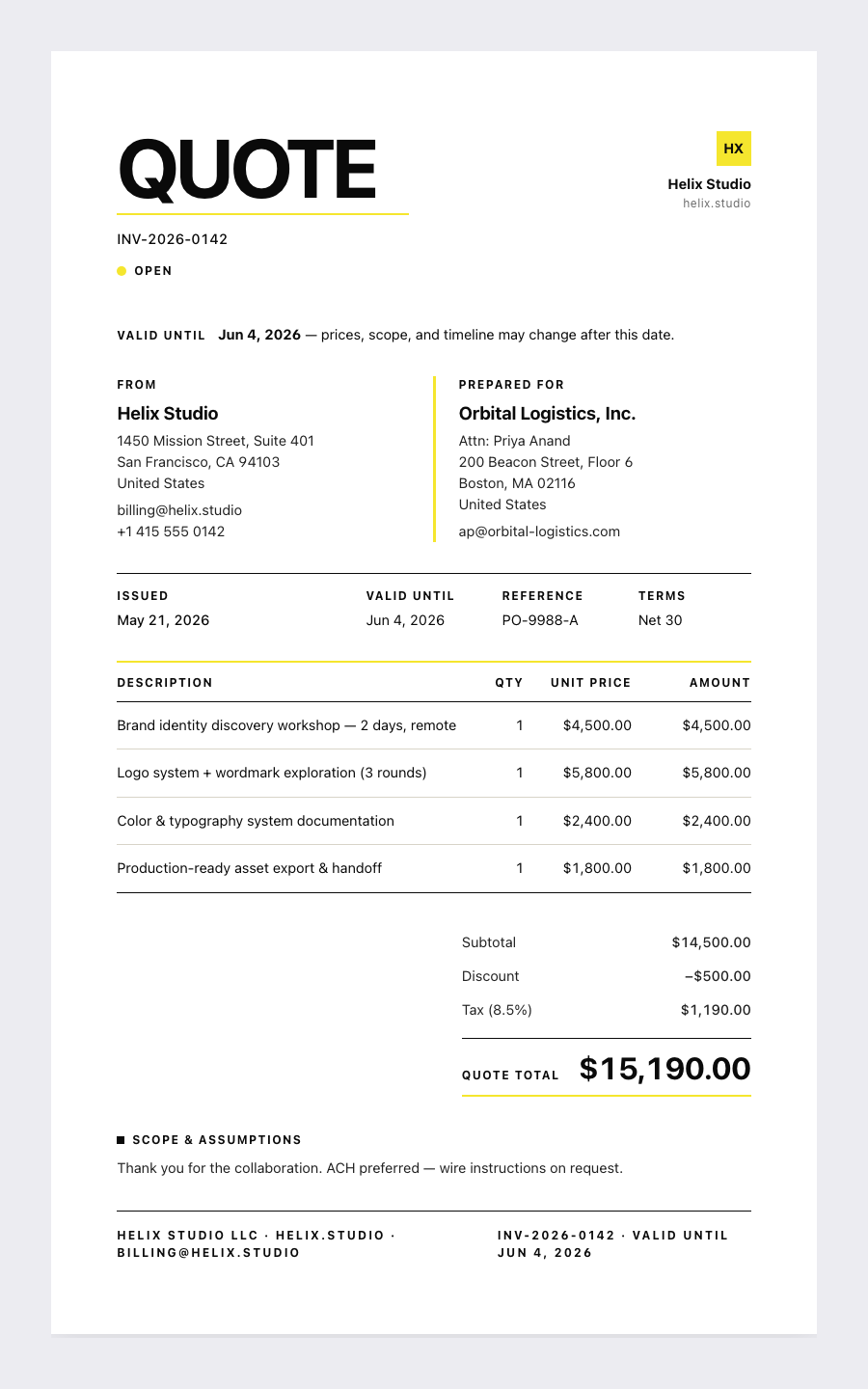Open the helix.studio website link
The width and height of the screenshot is (868, 1389).
coord(717,204)
